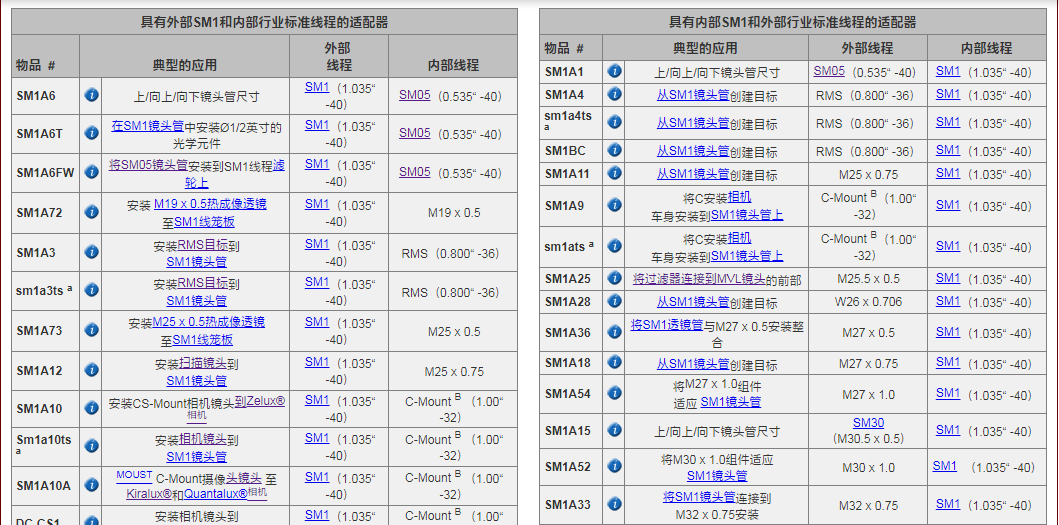Image resolution: width=1059 pixels, height=525 pixels.
Task: Click info icon next to SM1A25
Action: coord(615,279)
